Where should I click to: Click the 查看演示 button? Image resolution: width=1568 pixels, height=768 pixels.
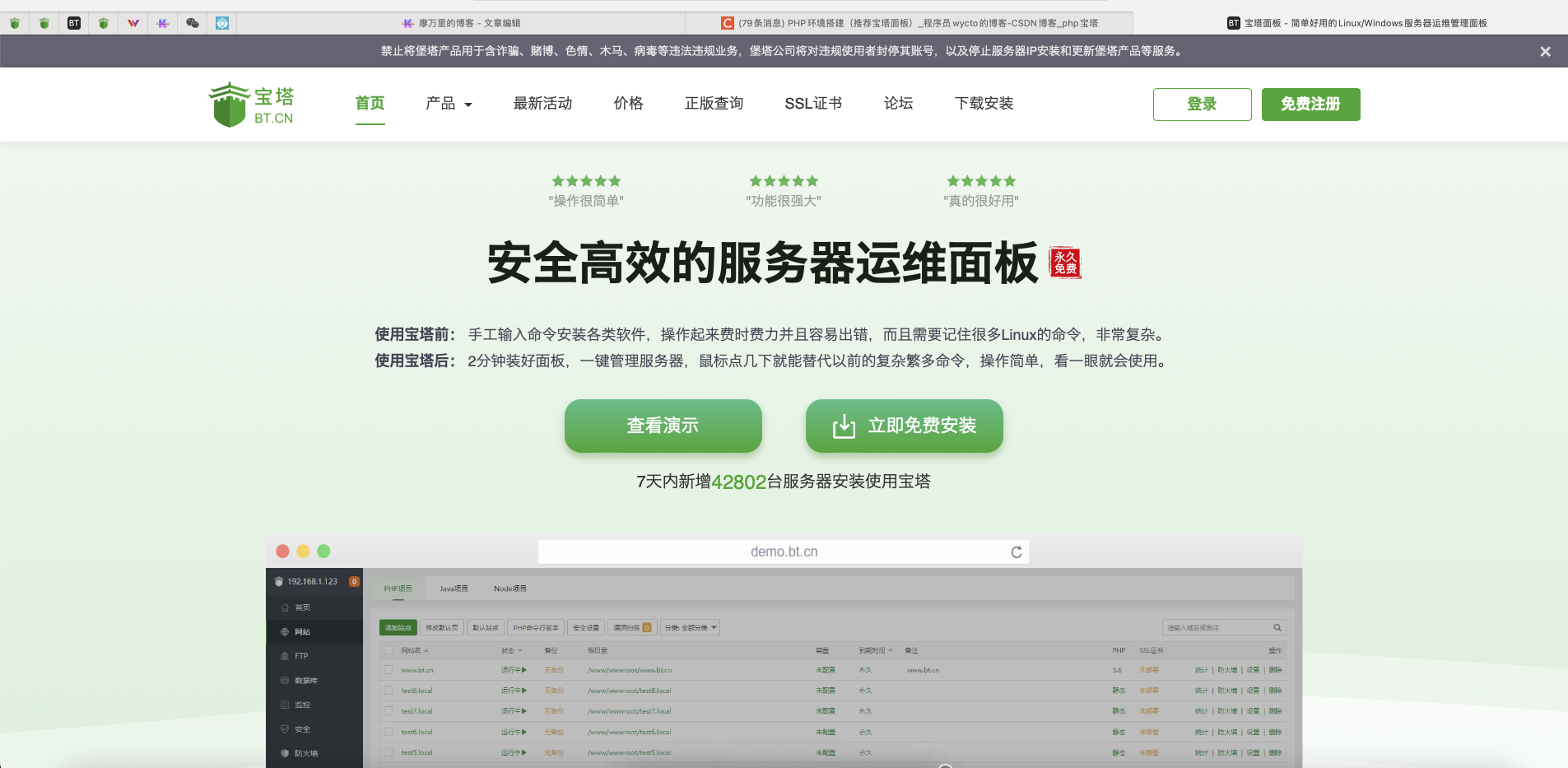tap(663, 426)
